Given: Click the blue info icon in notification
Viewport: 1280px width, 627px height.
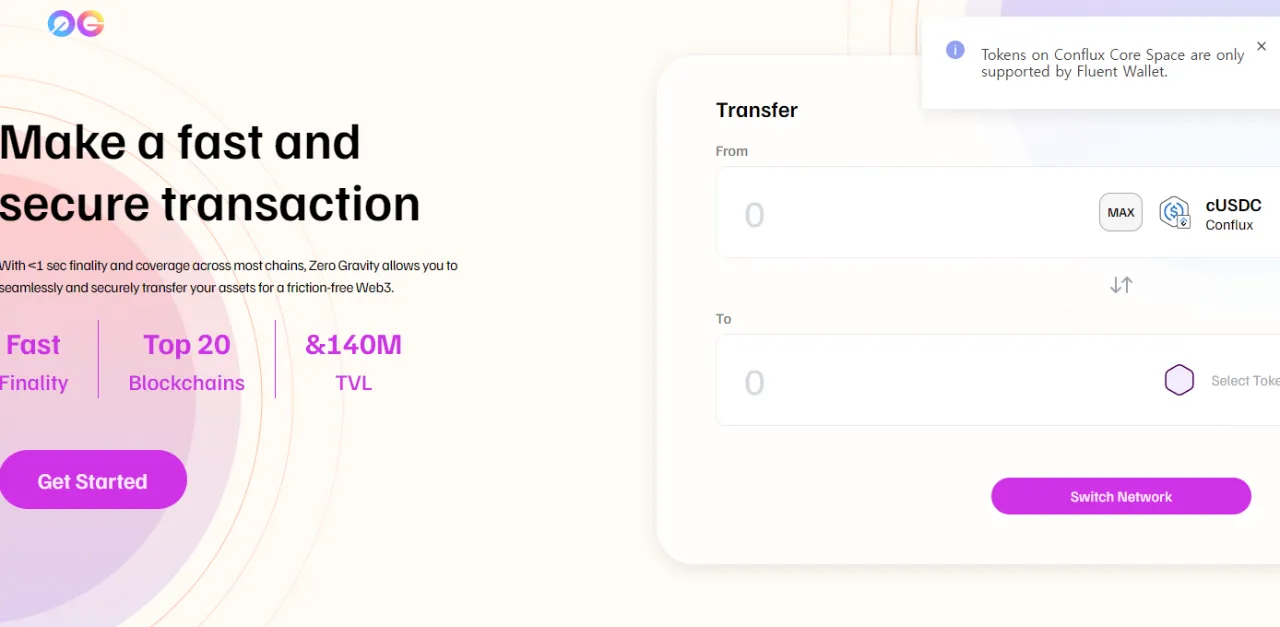Looking at the screenshot, I should pos(955,50).
